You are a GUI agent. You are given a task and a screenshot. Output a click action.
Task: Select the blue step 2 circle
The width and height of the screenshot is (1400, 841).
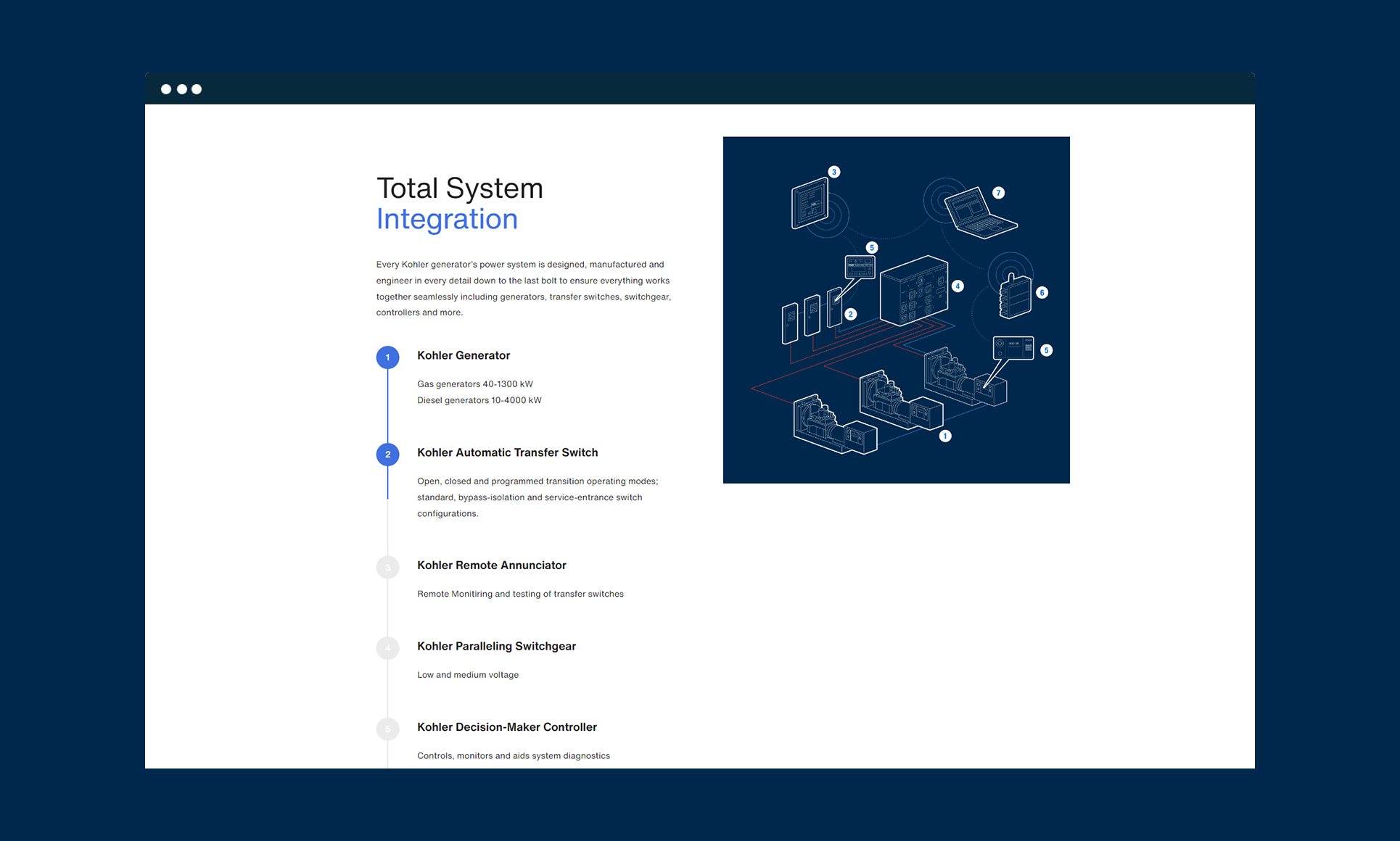pyautogui.click(x=387, y=455)
